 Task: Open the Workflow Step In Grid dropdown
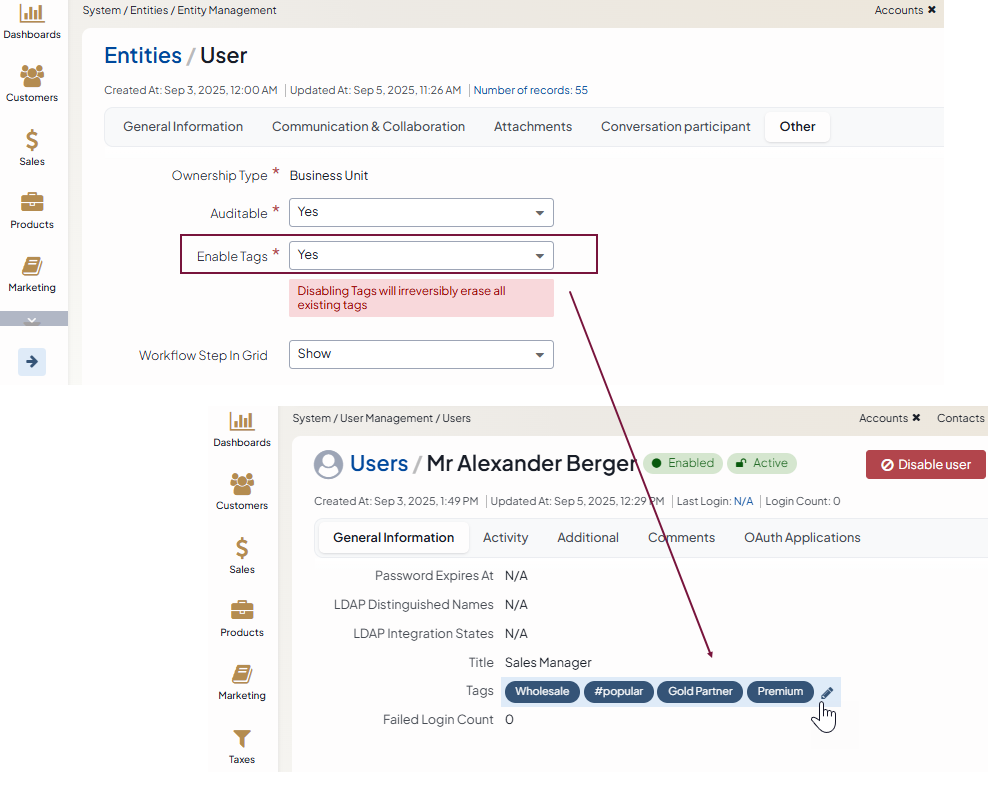pos(421,354)
